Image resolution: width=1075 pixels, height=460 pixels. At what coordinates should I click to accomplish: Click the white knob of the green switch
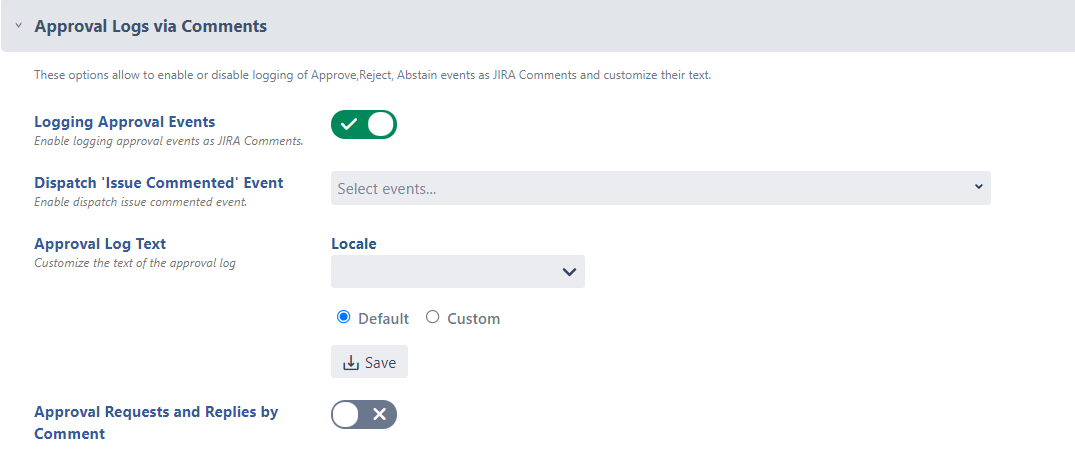pyautogui.click(x=381, y=124)
